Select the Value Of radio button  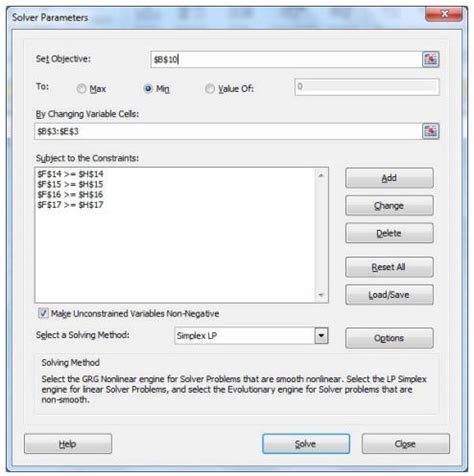click(210, 89)
